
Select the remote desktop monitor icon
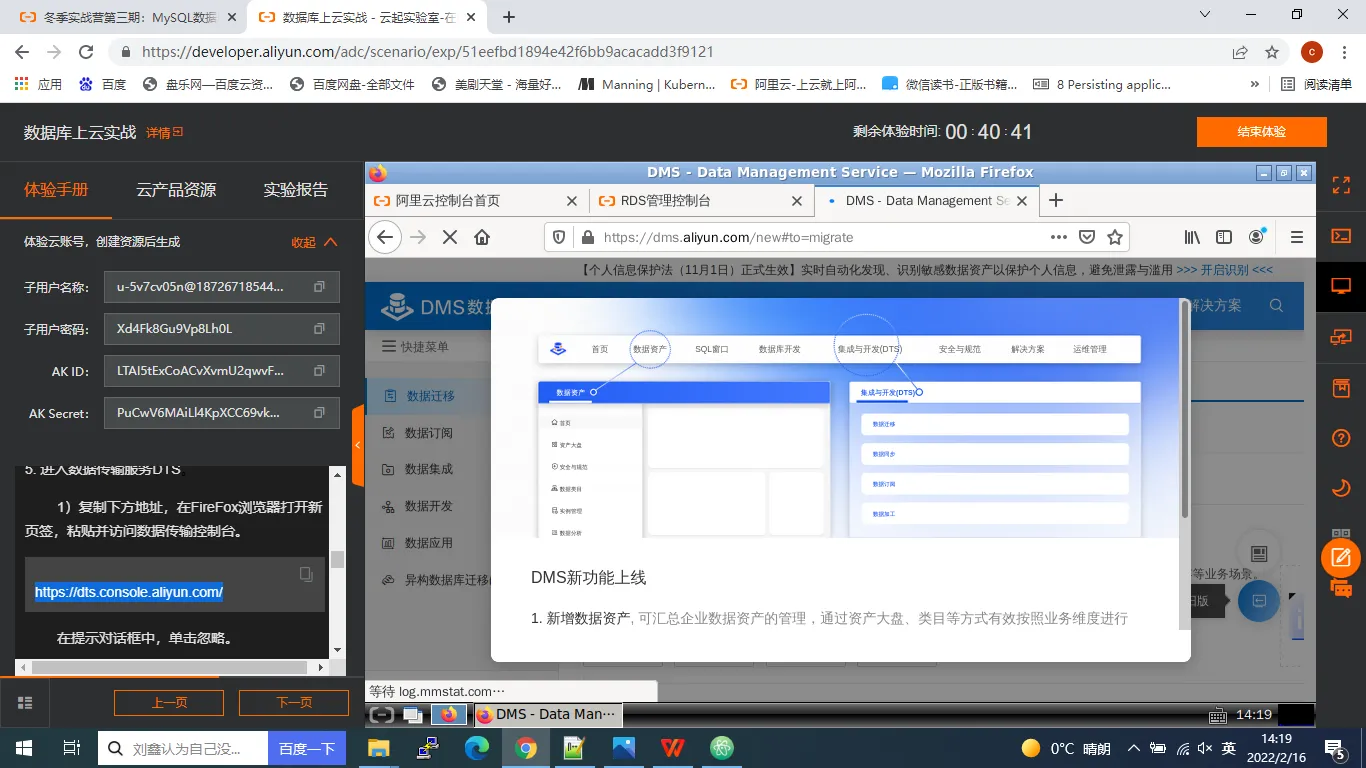[x=1341, y=286]
